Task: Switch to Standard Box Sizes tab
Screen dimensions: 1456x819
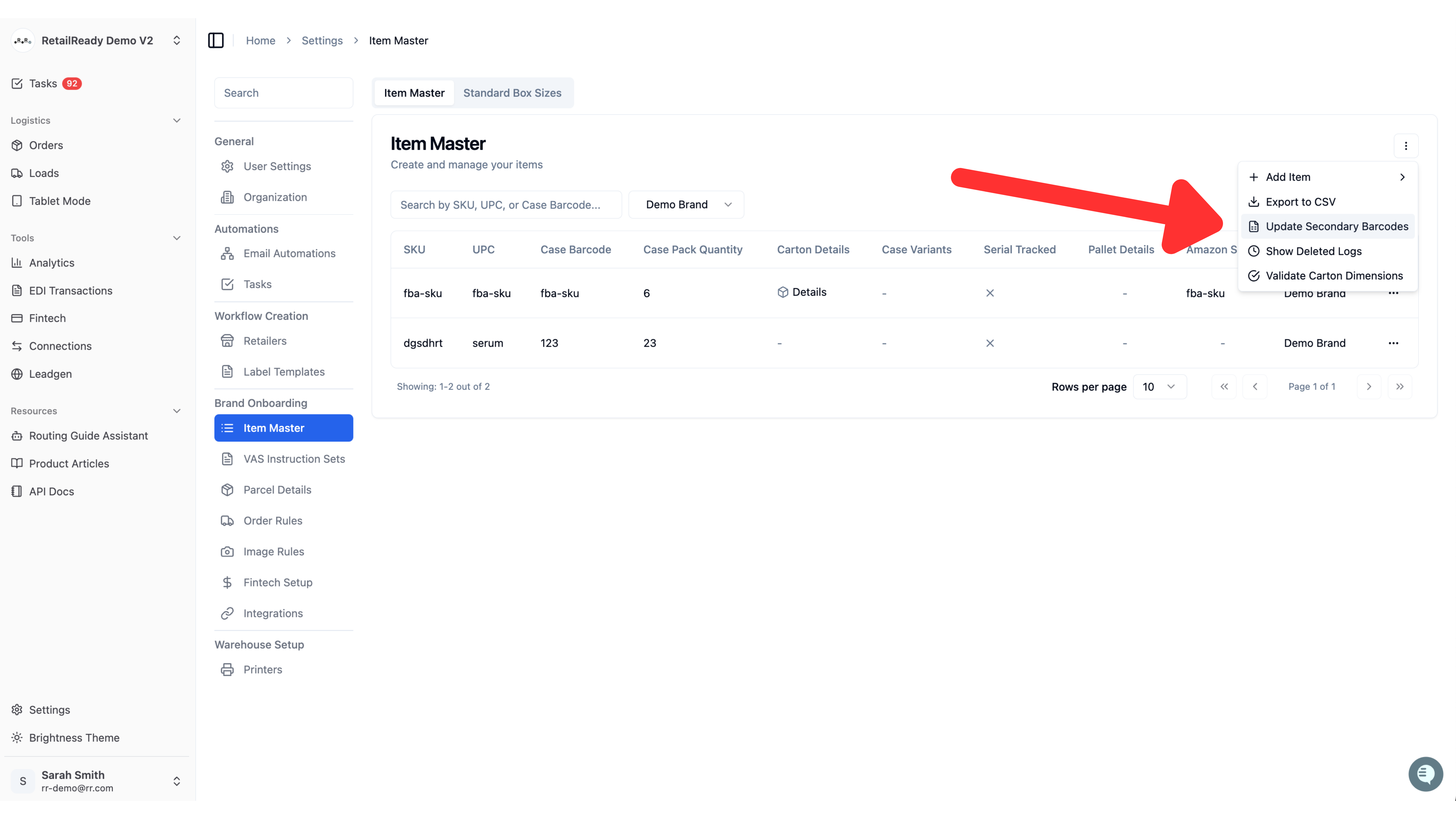Action: (512, 93)
